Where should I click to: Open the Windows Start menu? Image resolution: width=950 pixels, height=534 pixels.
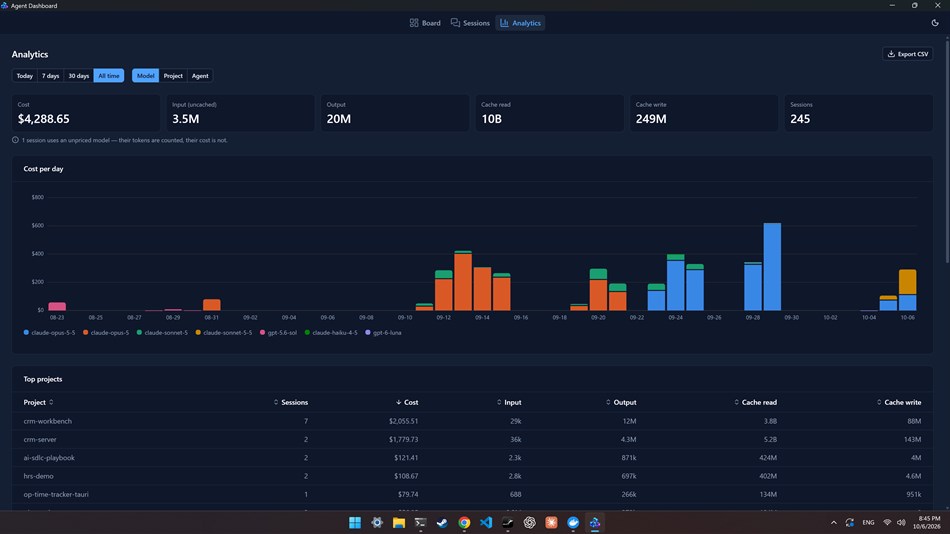tap(355, 522)
